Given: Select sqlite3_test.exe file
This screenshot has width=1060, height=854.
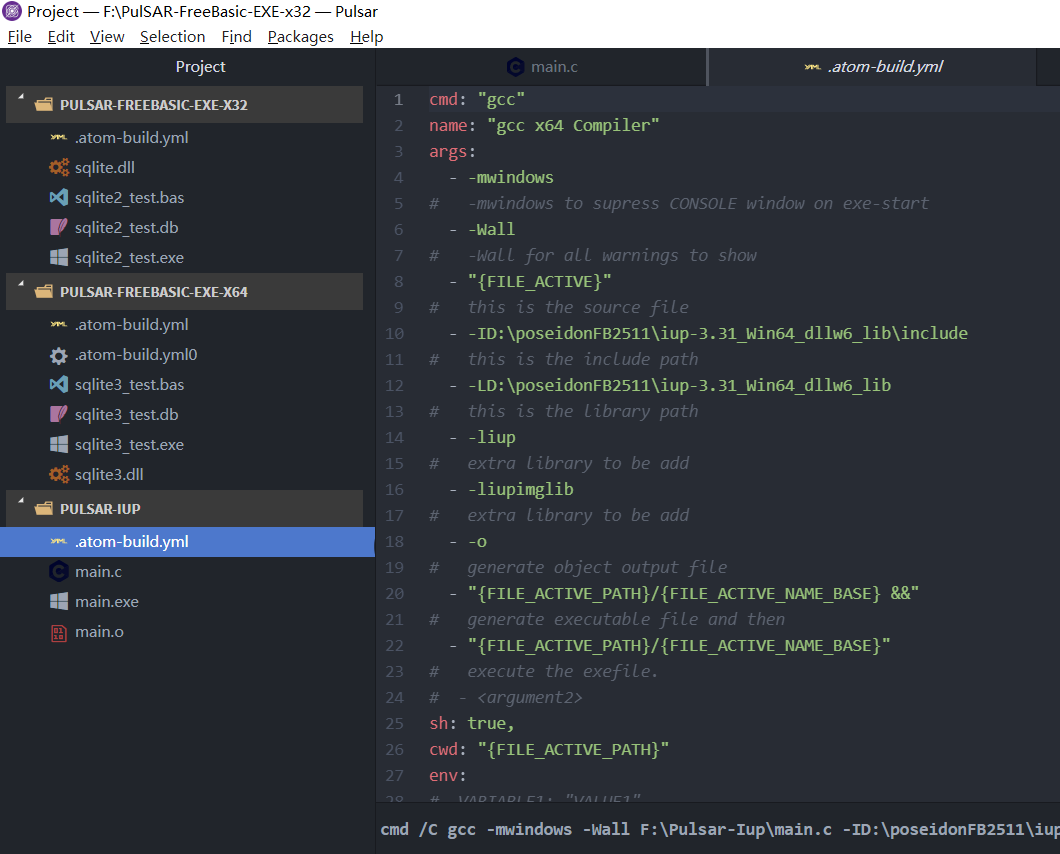Looking at the screenshot, I should 129,444.
